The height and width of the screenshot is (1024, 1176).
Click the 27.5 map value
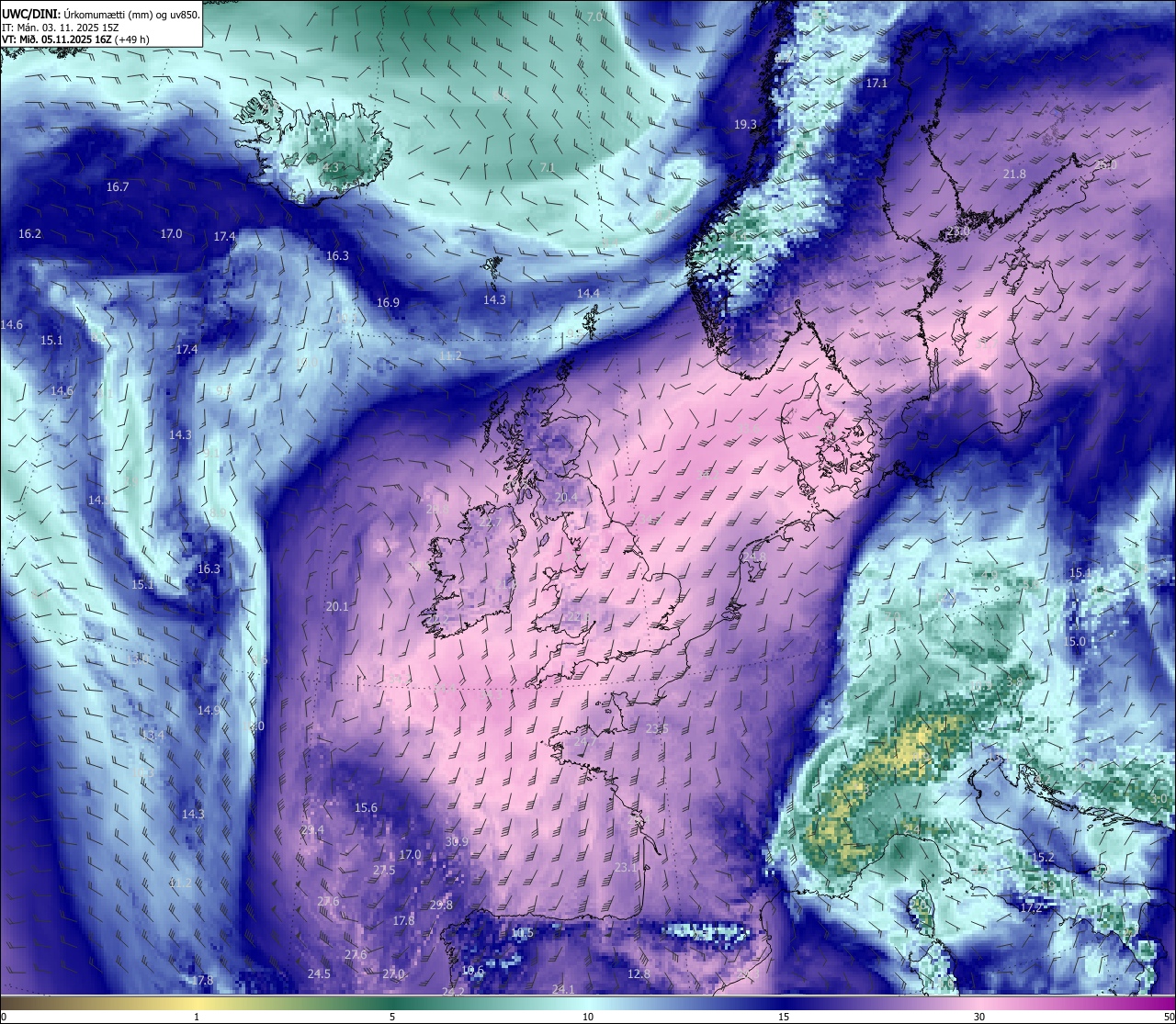coord(384,870)
